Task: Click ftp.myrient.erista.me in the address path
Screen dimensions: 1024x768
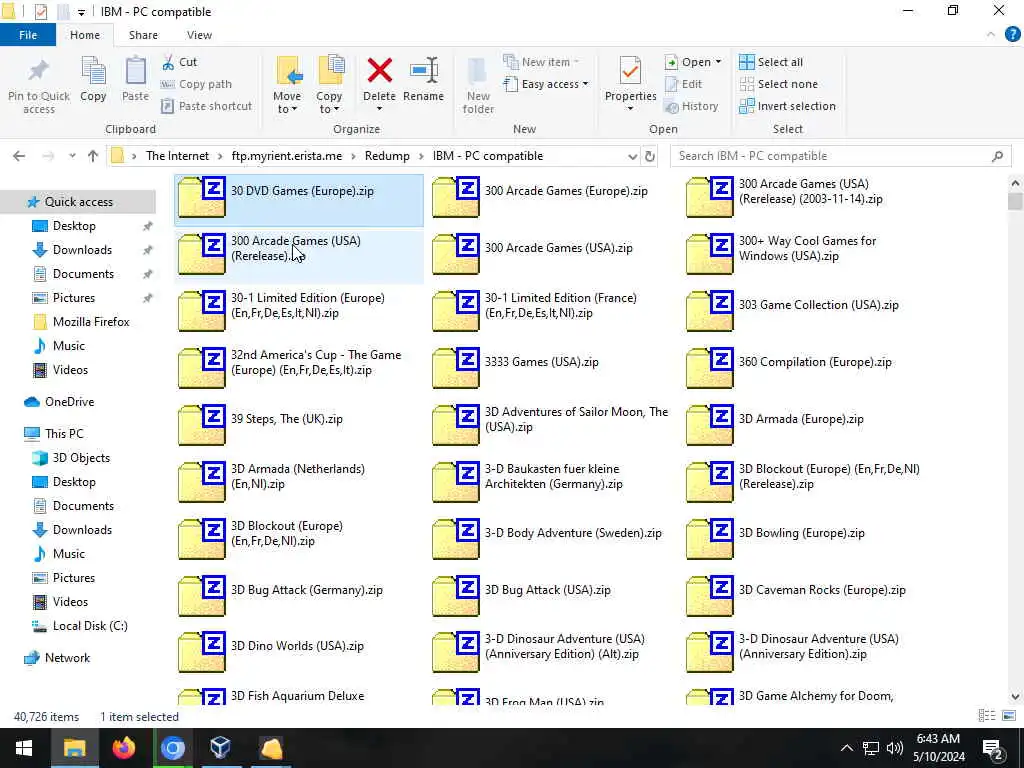Action: click(287, 156)
